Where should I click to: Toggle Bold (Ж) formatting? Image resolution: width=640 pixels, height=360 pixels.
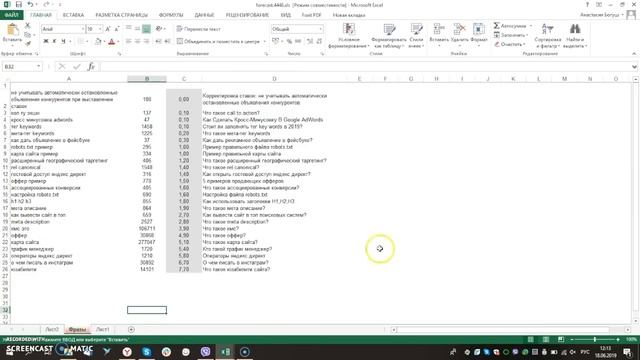[x=46, y=41]
